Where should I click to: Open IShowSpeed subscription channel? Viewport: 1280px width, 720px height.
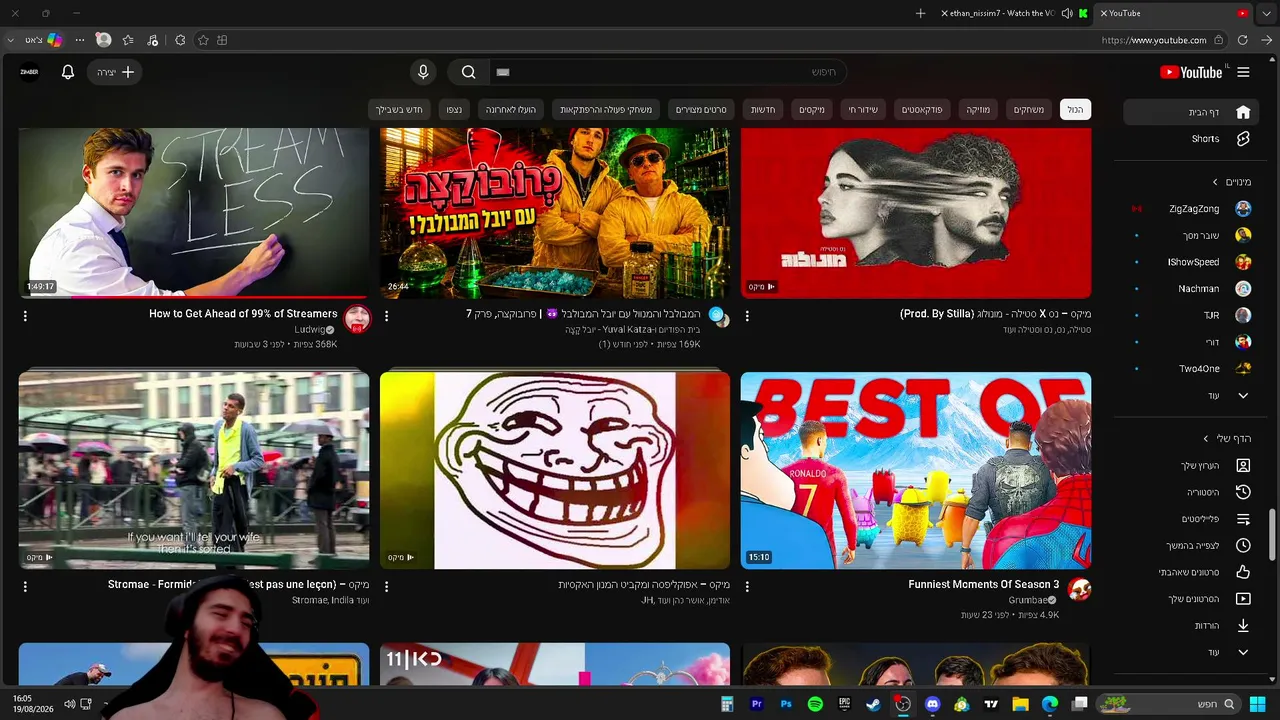(x=1190, y=262)
